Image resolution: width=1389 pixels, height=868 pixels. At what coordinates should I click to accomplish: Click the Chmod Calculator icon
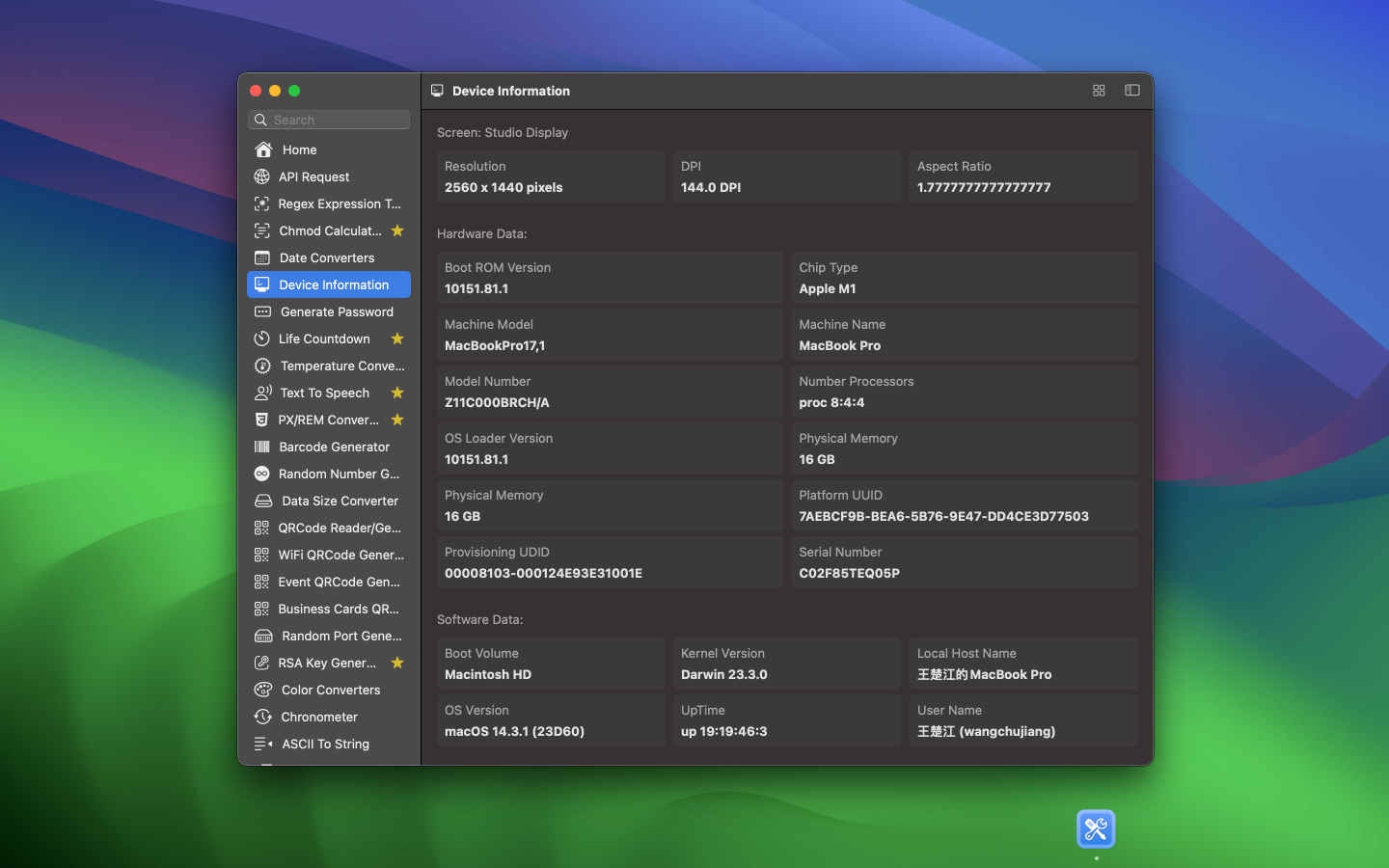(261, 231)
